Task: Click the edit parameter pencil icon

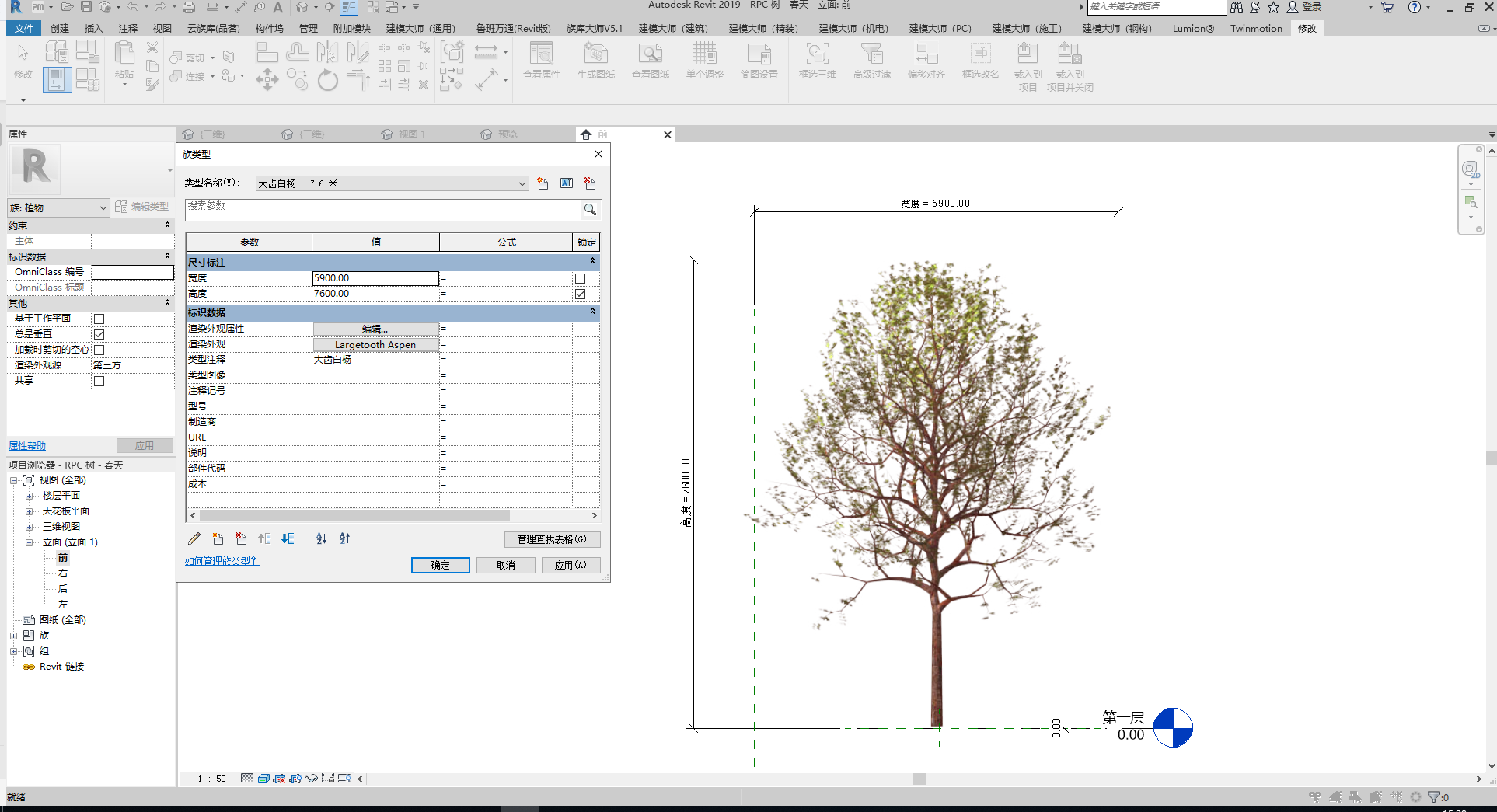Action: 194,538
